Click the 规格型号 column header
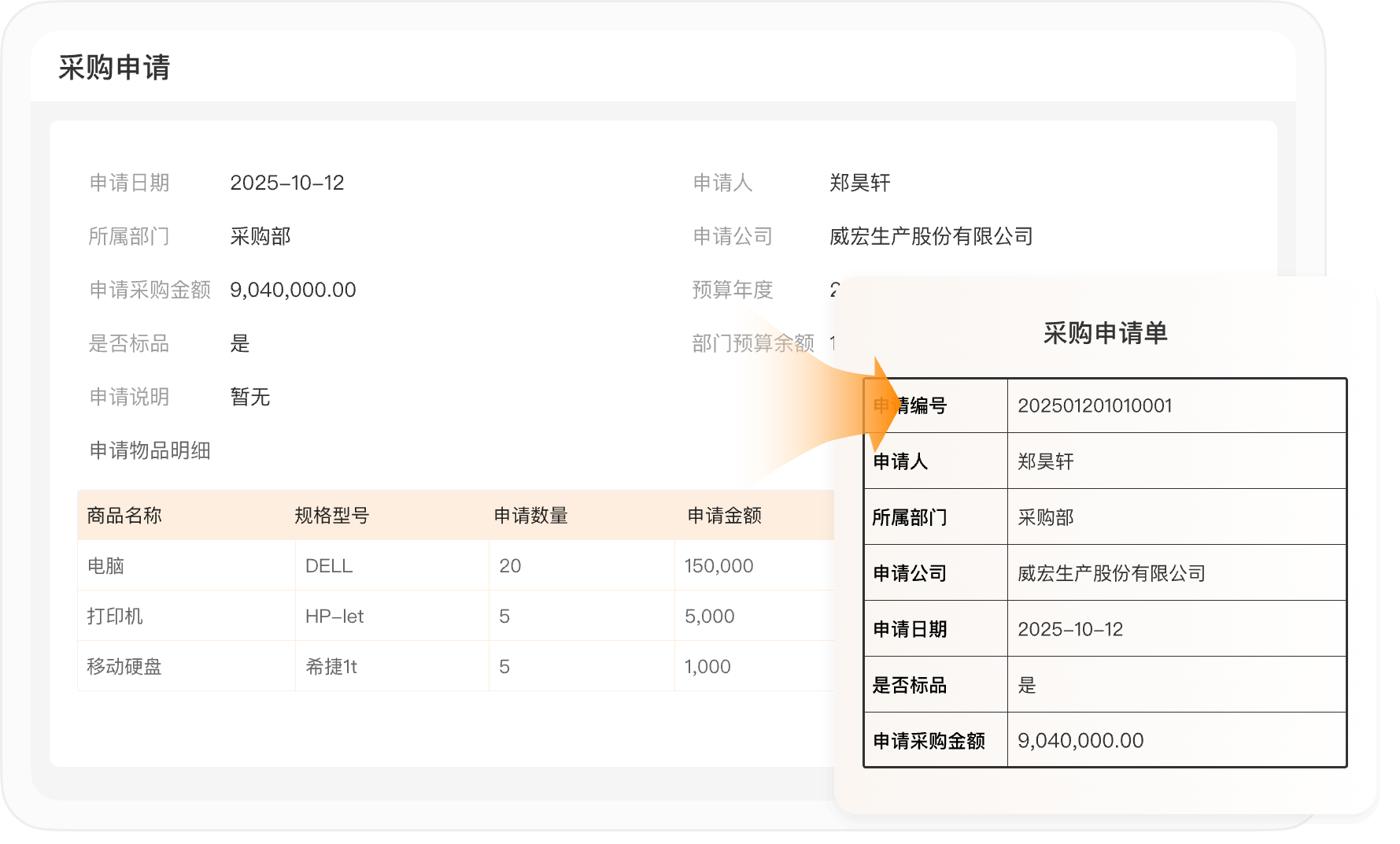Image resolution: width=1400 pixels, height=844 pixels. point(331,516)
